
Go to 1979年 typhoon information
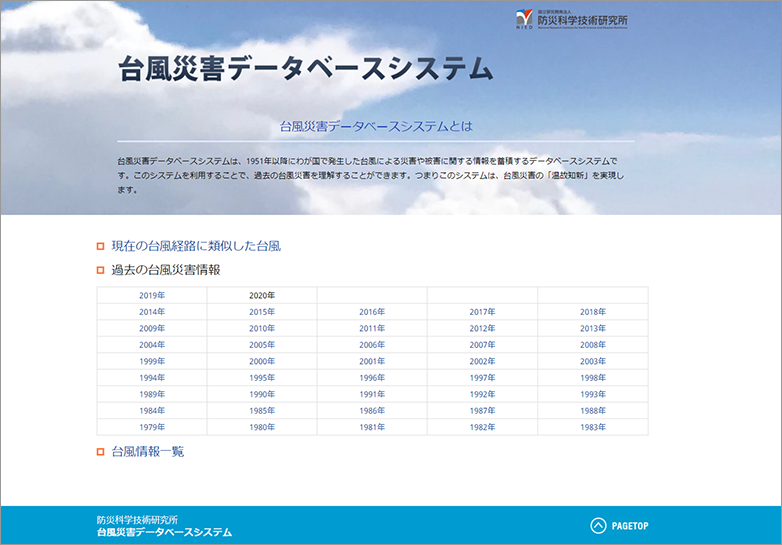coord(152,427)
